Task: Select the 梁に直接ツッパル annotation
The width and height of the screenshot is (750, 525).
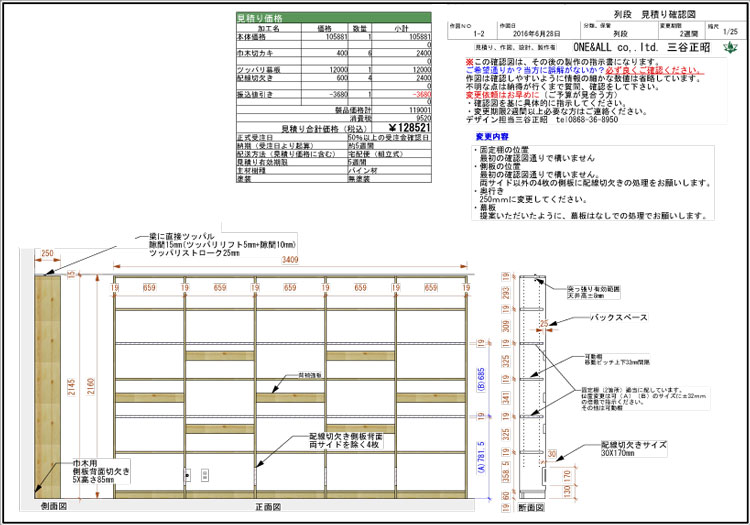Action: (x=181, y=236)
